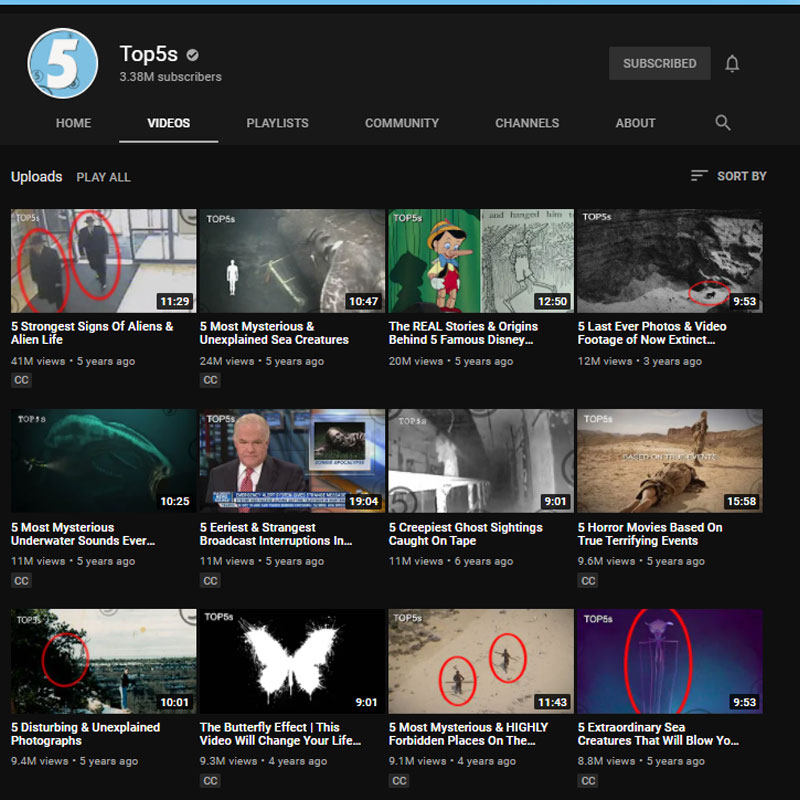Select the ABOUT tab

coord(635,123)
